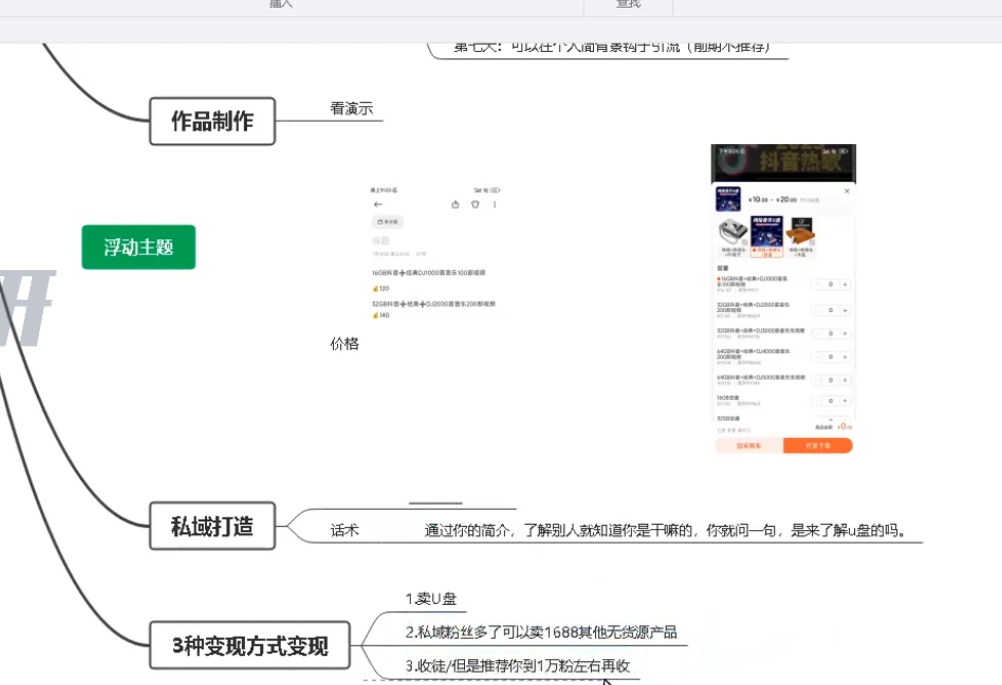The height and width of the screenshot is (685, 1002).
Task: Click the plus stepper for the 16GB option
Action: 845,284
